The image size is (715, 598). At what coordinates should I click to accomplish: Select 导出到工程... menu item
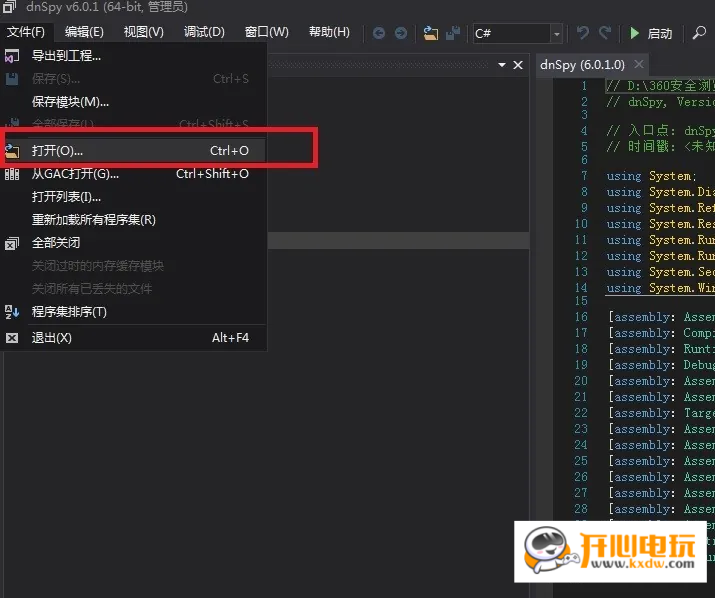click(66, 56)
